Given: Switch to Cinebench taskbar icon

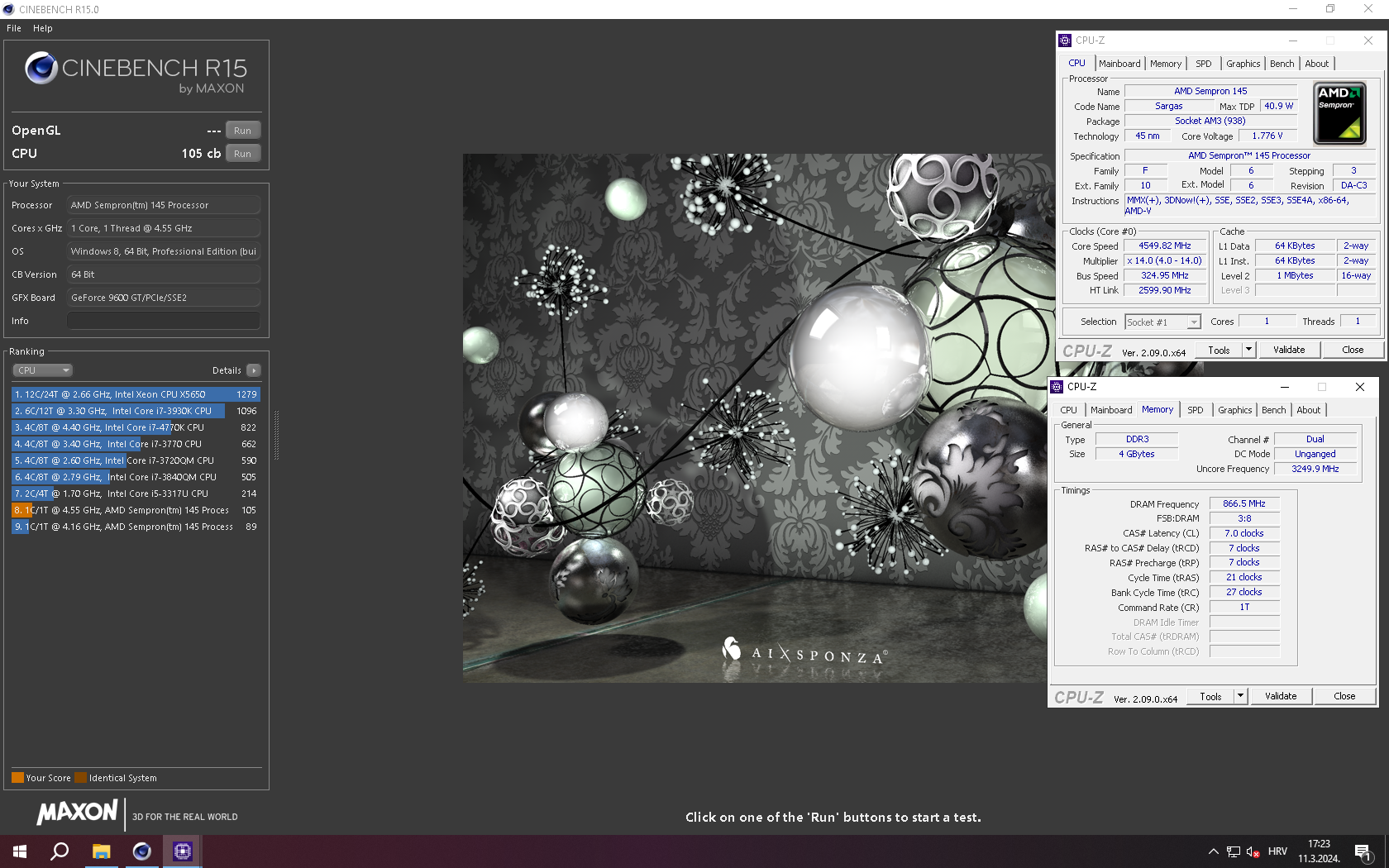Looking at the screenshot, I should pyautogui.click(x=142, y=851).
